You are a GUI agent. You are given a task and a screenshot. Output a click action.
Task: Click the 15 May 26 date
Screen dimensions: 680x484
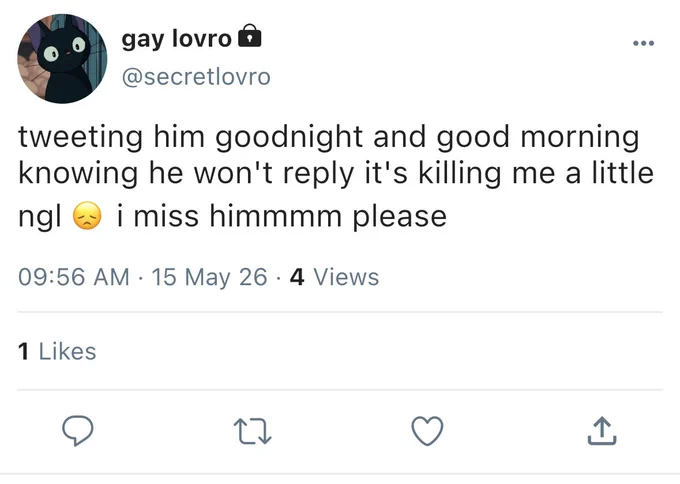pos(209,277)
